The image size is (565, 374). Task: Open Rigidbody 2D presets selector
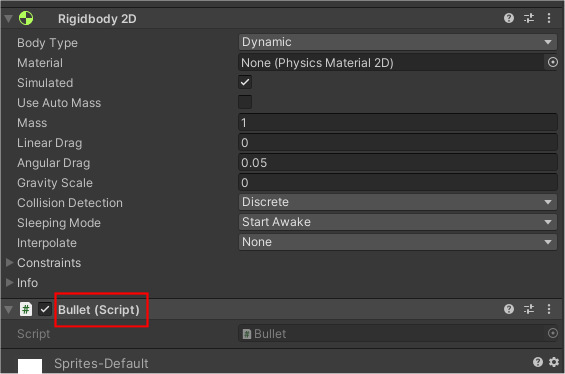coord(529,18)
